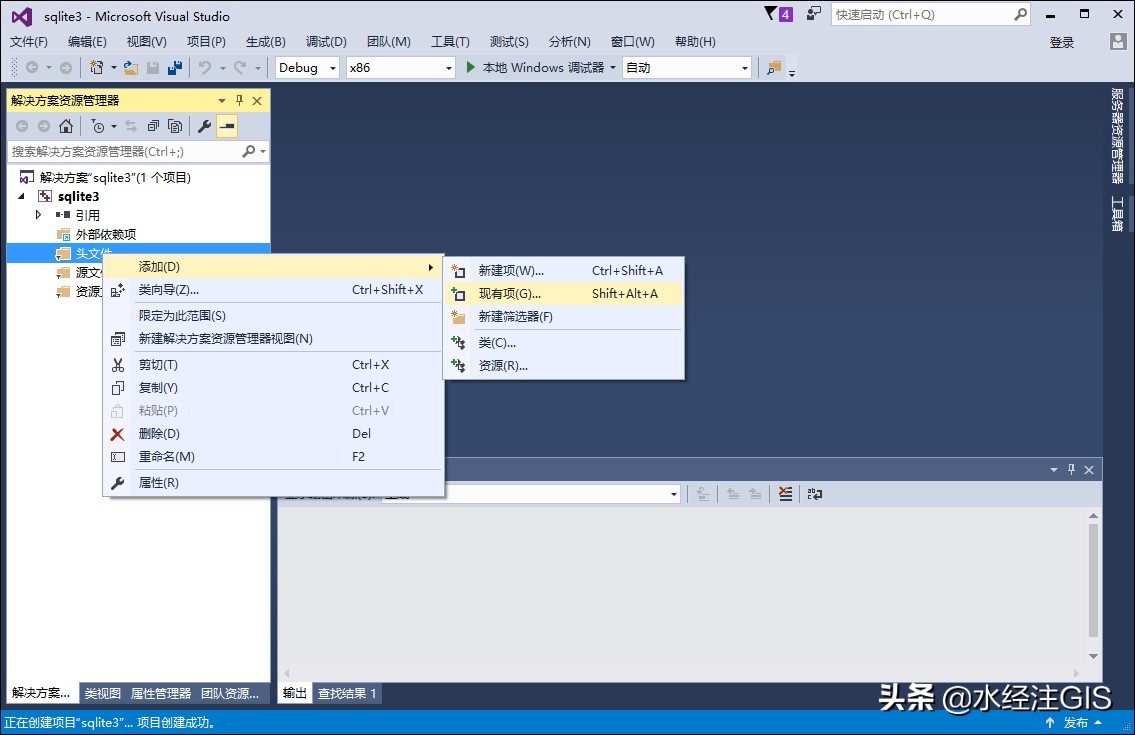This screenshot has width=1135, height=735.
Task: Select 现有项(G)... from the submenu
Action: pos(564,293)
